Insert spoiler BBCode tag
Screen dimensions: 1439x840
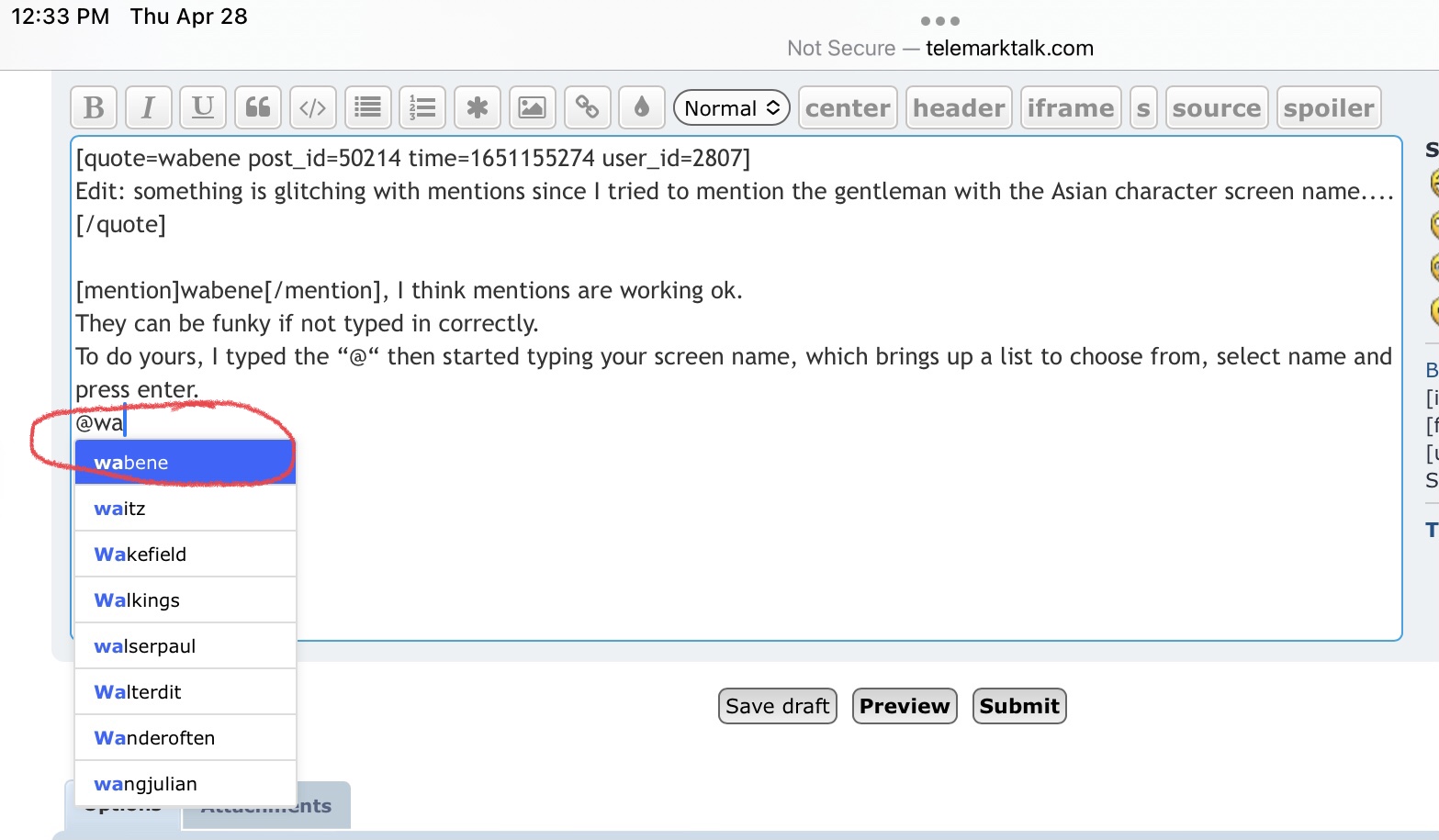tap(1329, 108)
